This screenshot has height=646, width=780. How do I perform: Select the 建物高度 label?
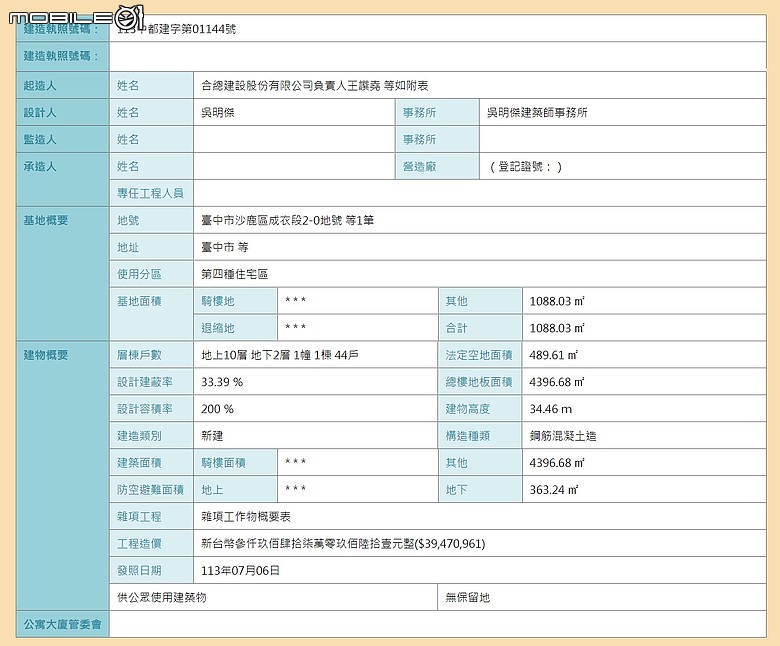468,409
